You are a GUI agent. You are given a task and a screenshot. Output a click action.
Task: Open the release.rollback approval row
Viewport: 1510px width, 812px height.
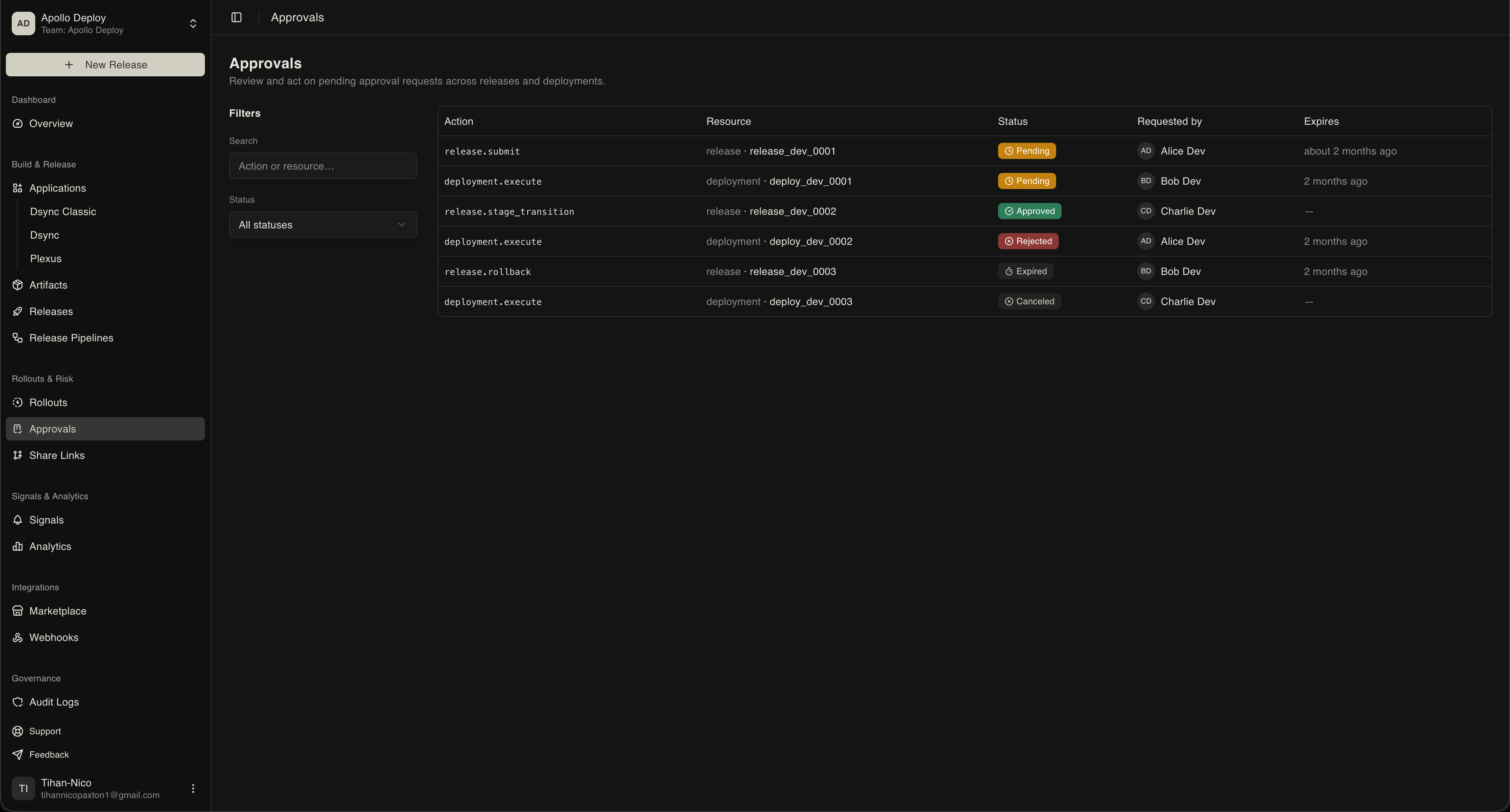pos(964,271)
